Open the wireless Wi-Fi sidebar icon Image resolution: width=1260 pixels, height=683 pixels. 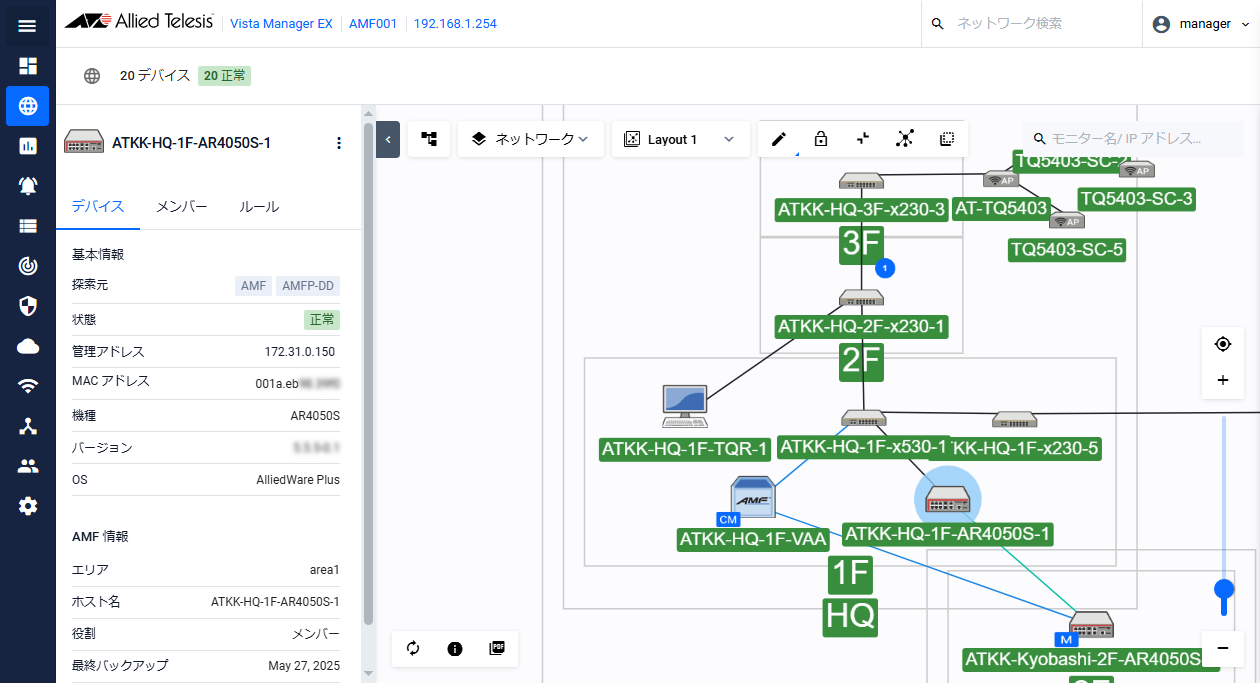tap(27, 386)
